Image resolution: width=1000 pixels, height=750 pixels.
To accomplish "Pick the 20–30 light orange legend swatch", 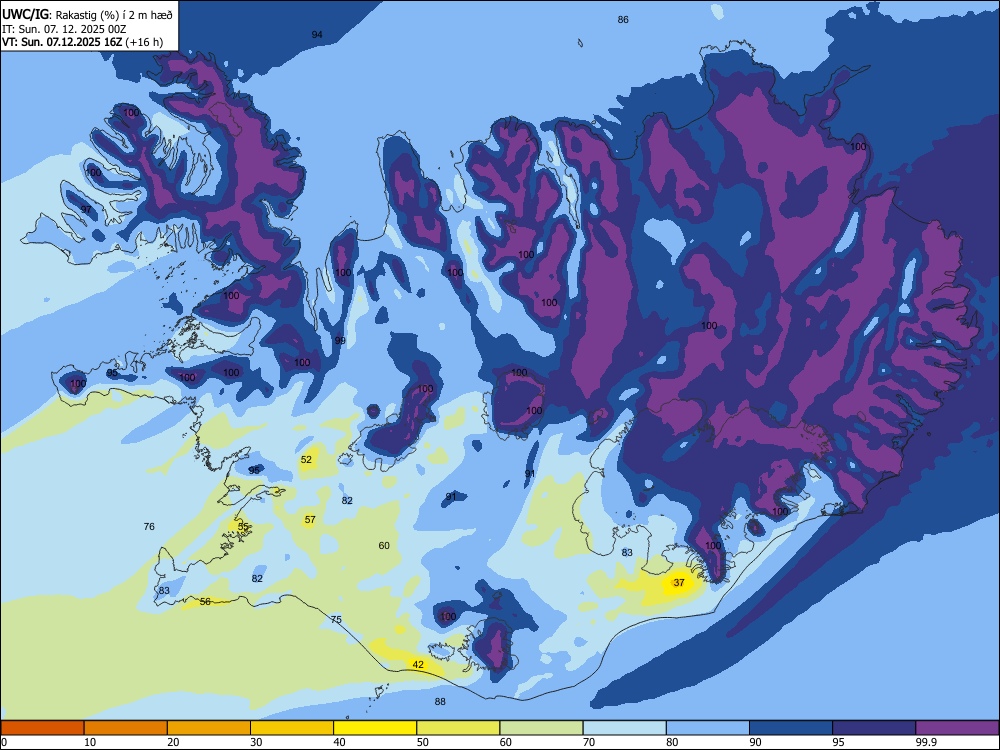I will tap(209, 728).
